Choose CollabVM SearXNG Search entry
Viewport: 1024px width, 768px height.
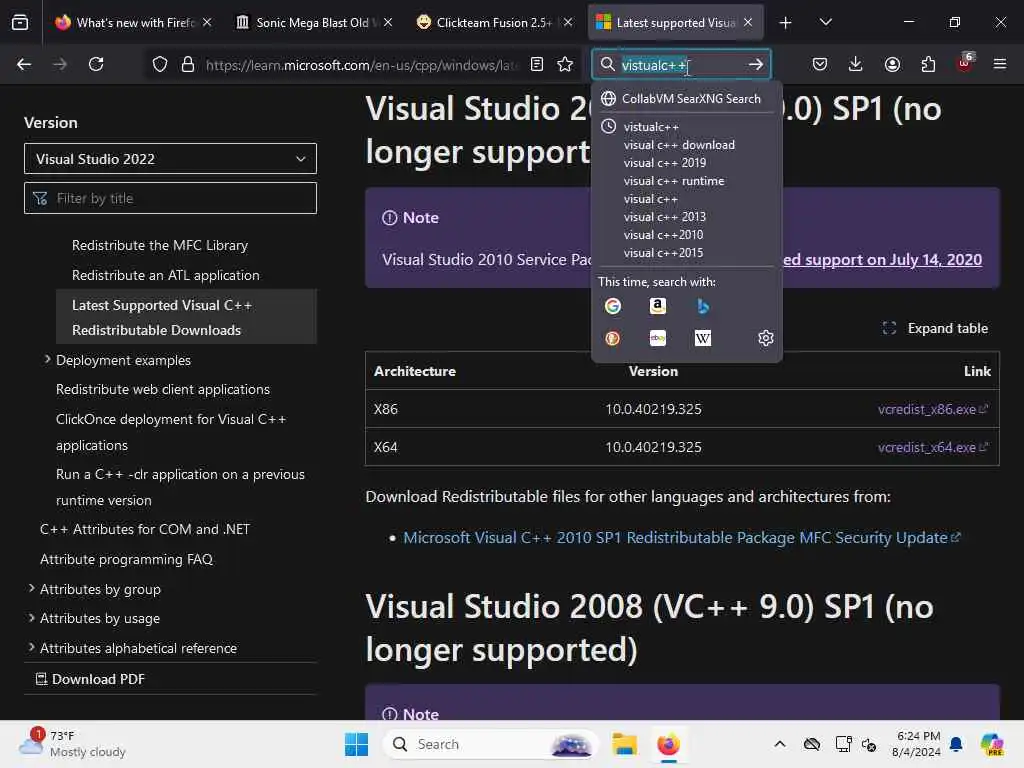tap(686, 99)
